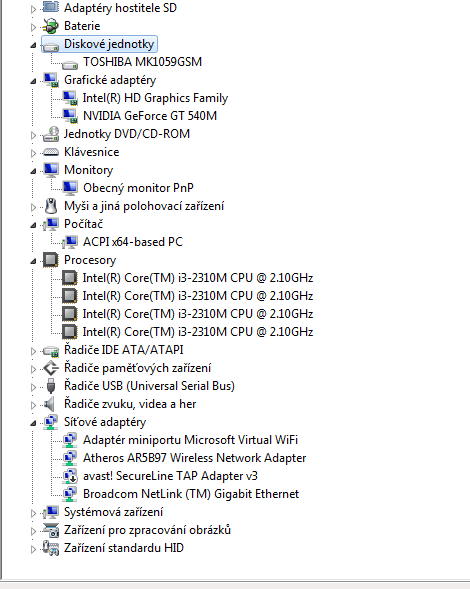Select Intel(R) HD Graphics Family label

pyautogui.click(x=155, y=98)
